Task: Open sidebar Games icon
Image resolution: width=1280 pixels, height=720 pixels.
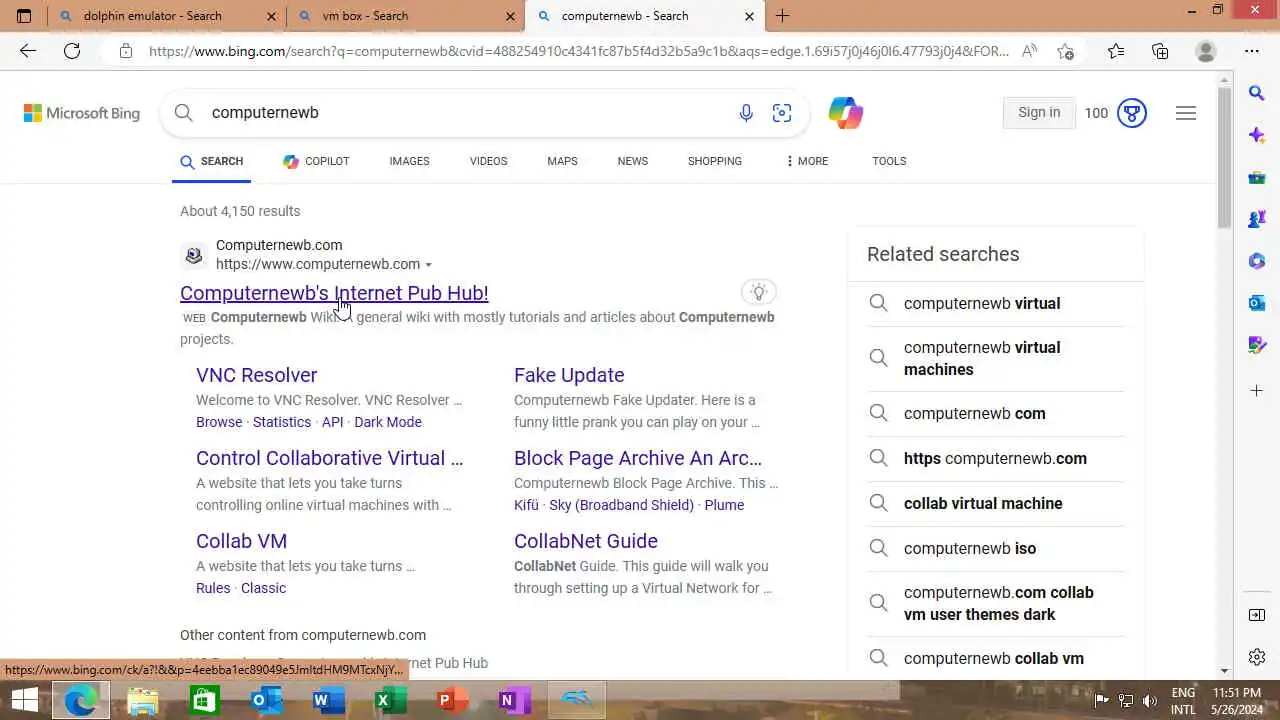Action: pyautogui.click(x=1257, y=219)
